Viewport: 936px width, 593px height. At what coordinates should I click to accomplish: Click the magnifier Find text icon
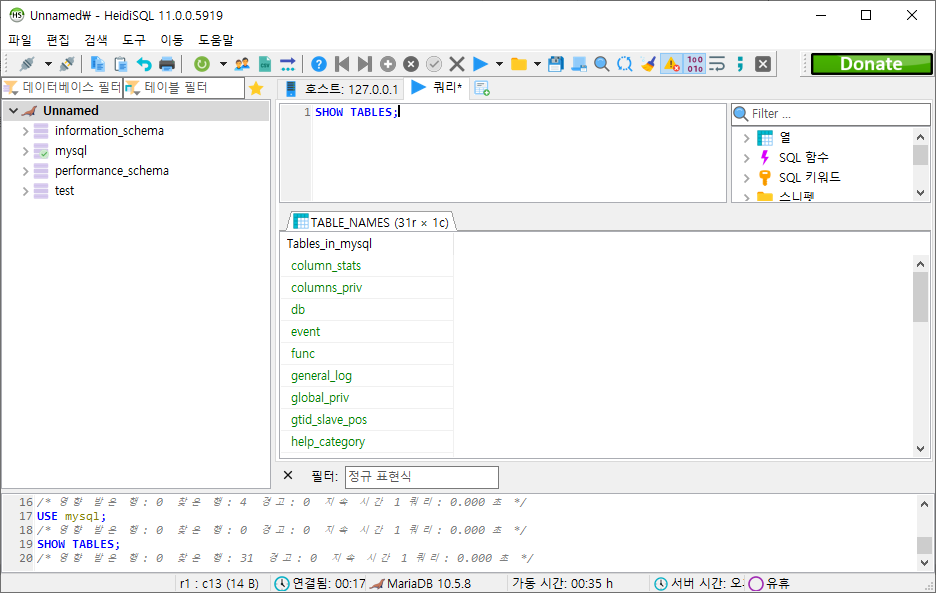(x=602, y=64)
